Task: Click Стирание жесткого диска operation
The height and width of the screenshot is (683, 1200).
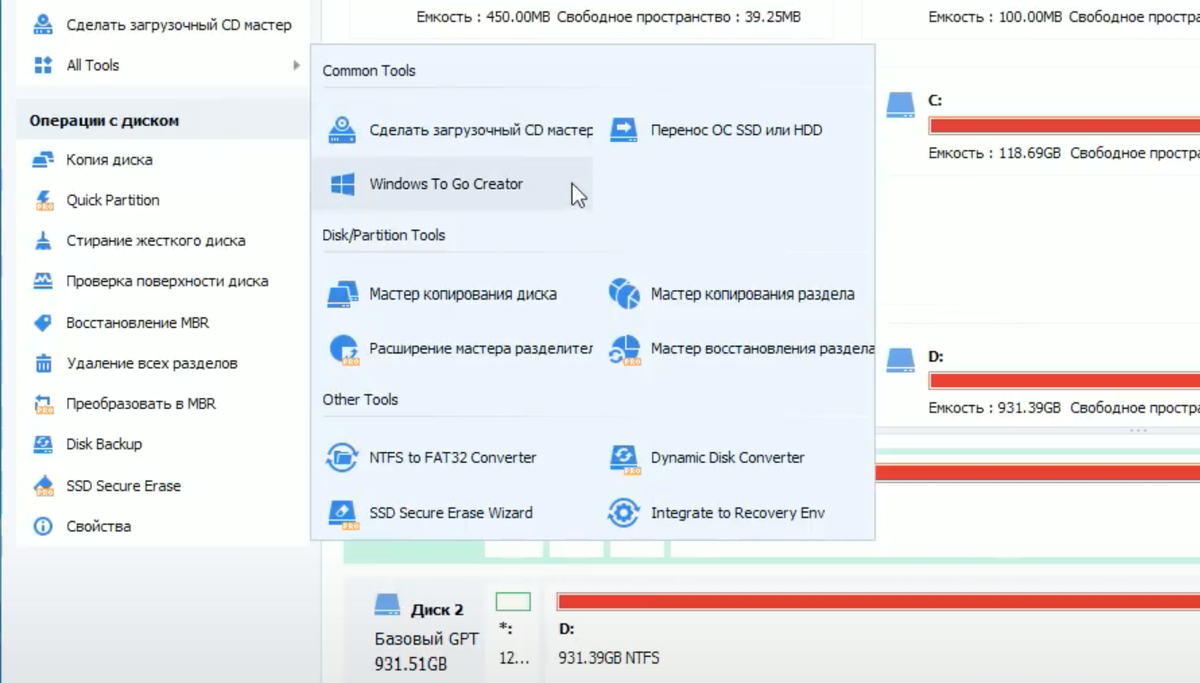Action: pyautogui.click(x=156, y=241)
